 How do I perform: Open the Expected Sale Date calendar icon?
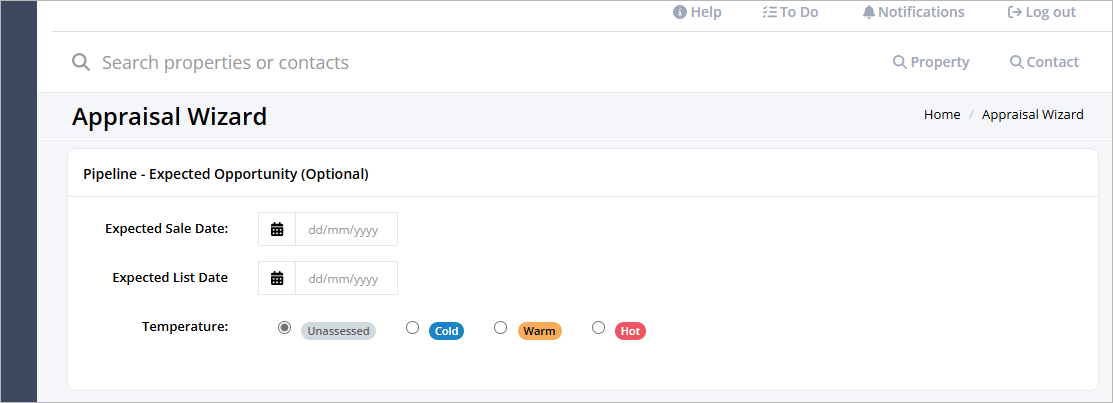pos(277,229)
